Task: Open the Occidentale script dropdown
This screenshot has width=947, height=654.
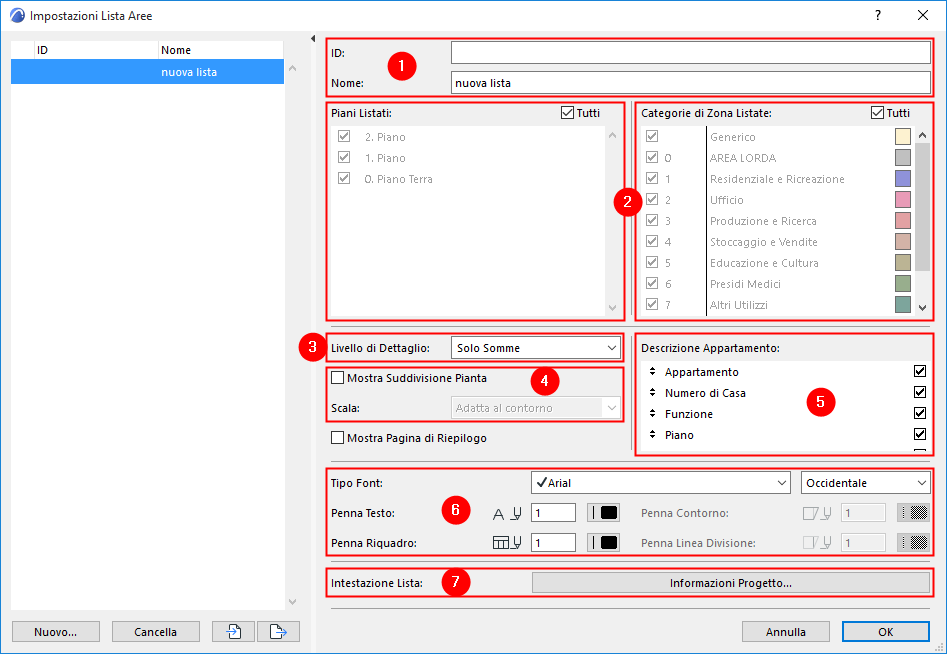Action: [x=865, y=483]
